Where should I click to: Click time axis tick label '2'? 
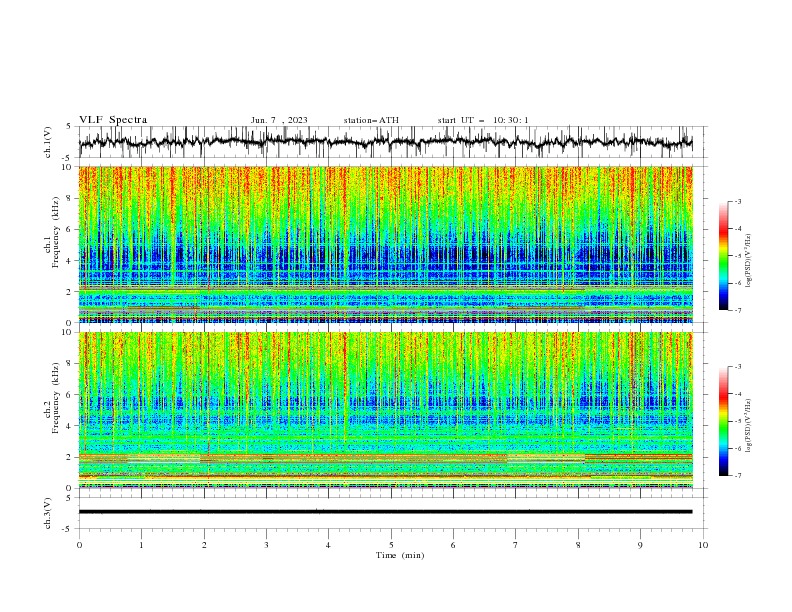(x=204, y=545)
